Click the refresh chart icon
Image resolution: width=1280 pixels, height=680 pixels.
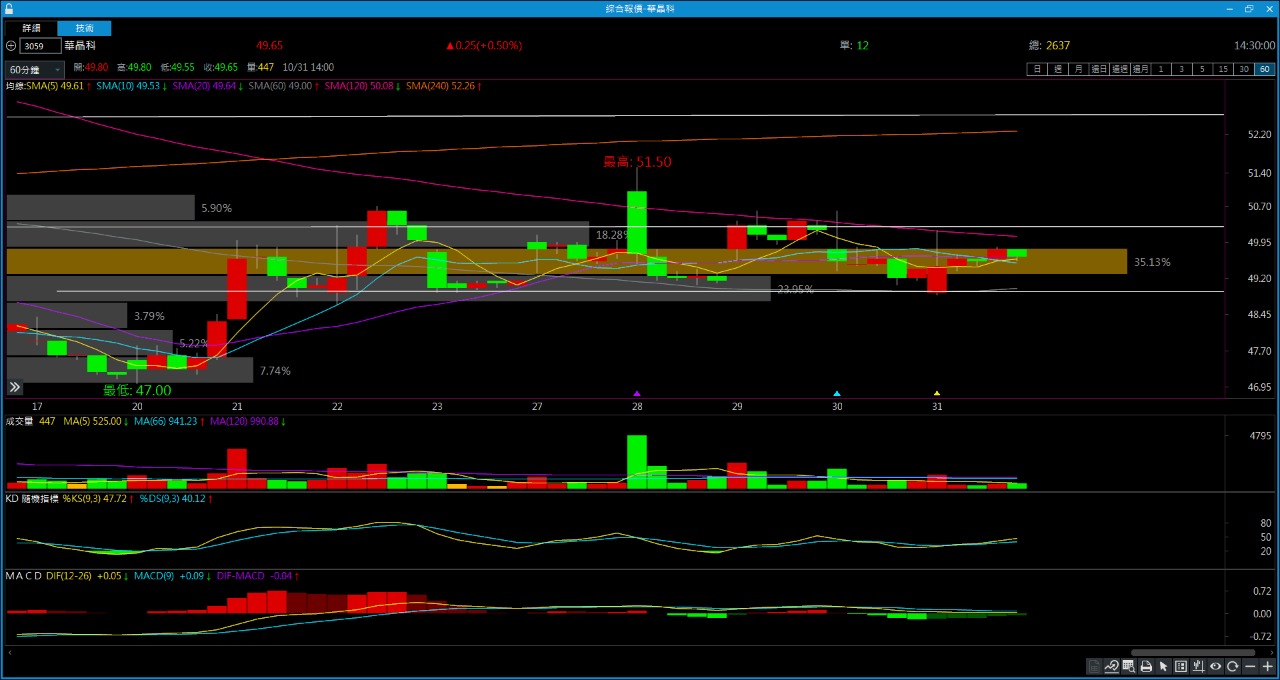(1233, 667)
